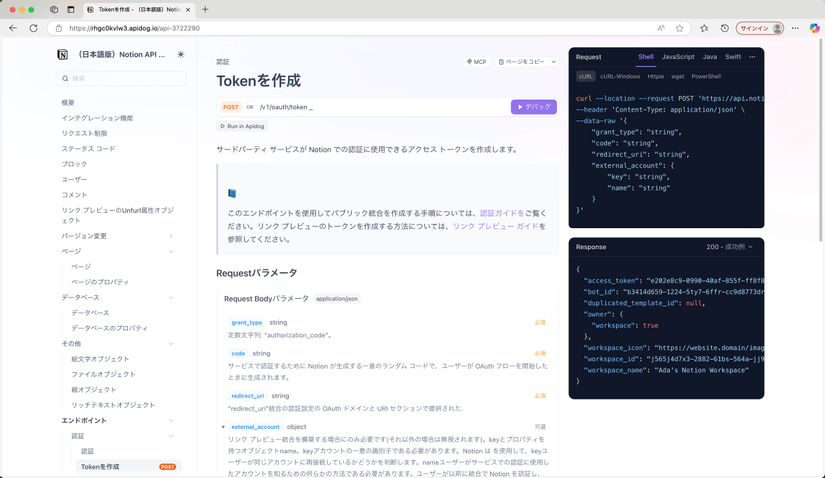The width and height of the screenshot is (825, 478).
Task: Open コメント in the sidebar
Action: [x=74, y=195]
